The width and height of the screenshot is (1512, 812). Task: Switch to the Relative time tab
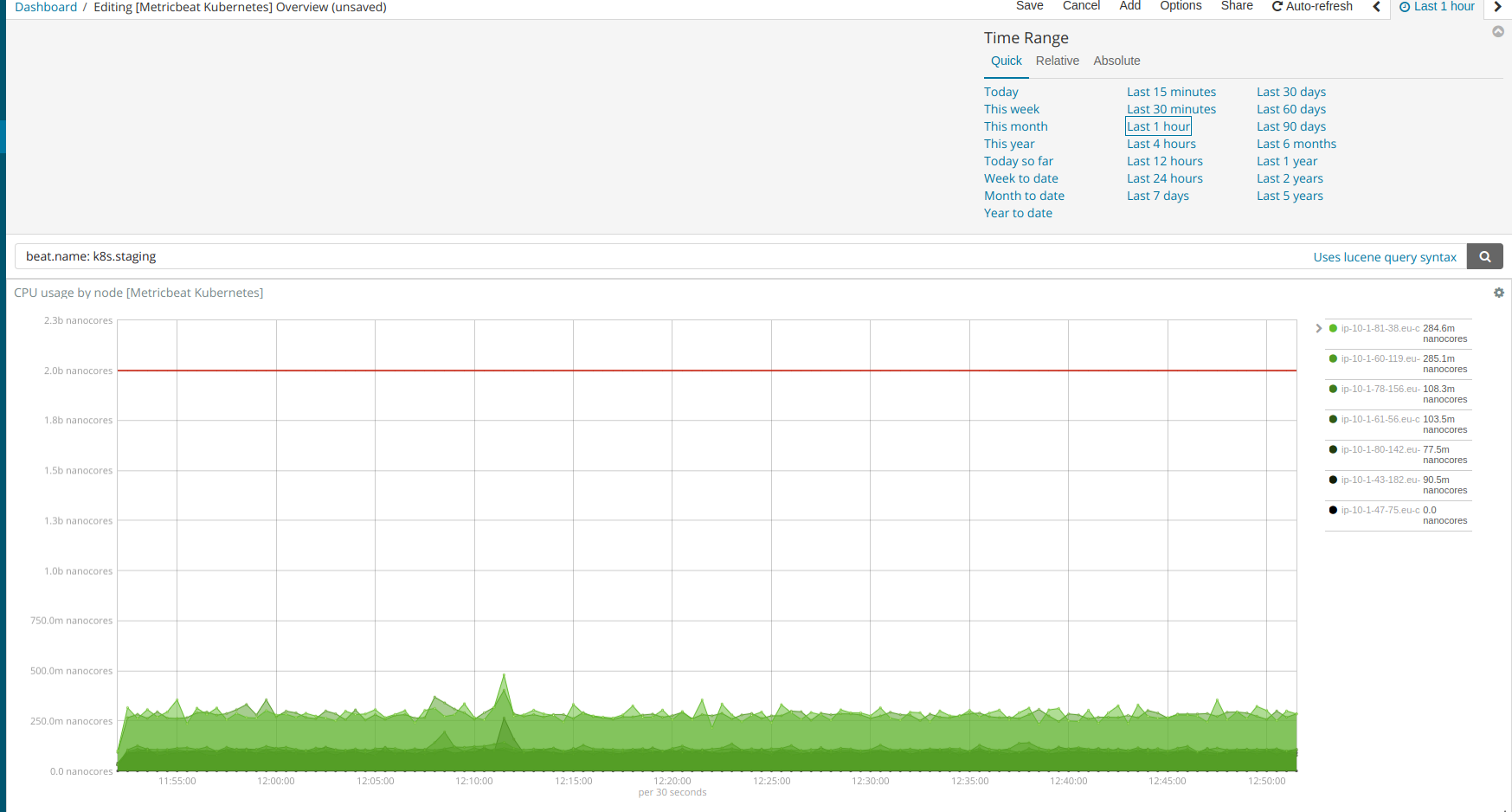pyautogui.click(x=1057, y=61)
